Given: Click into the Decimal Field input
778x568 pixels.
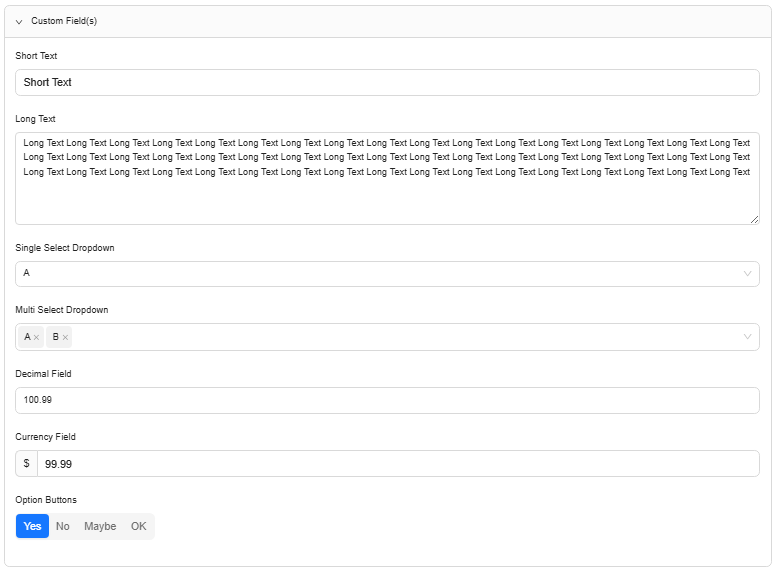Looking at the screenshot, I should coord(387,400).
